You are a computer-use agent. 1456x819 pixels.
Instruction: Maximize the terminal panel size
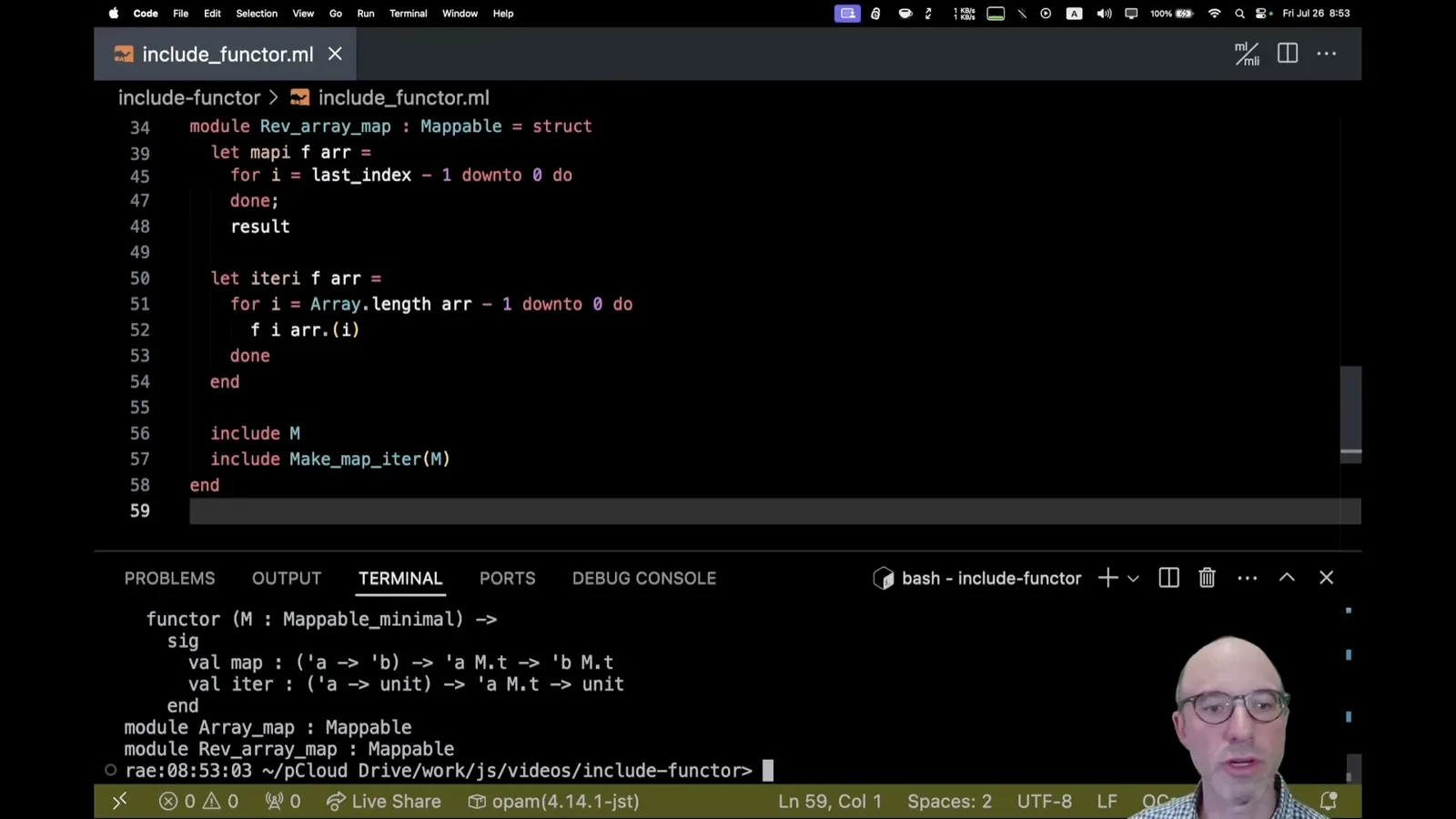(x=1287, y=578)
